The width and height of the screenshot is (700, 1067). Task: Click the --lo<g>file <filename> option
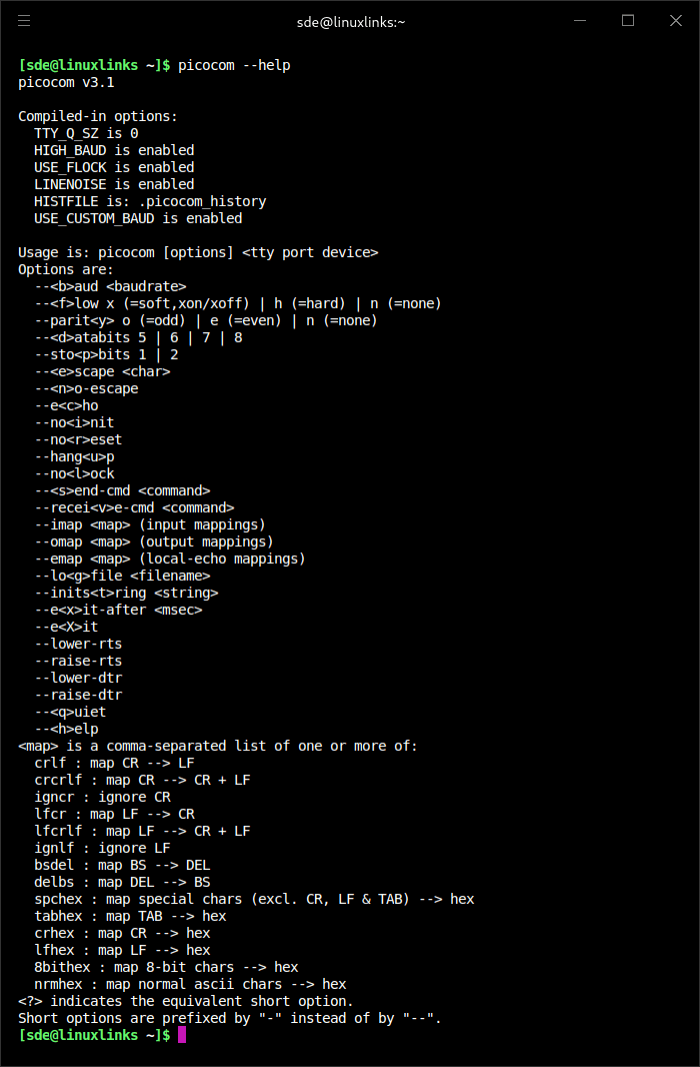[122, 576]
